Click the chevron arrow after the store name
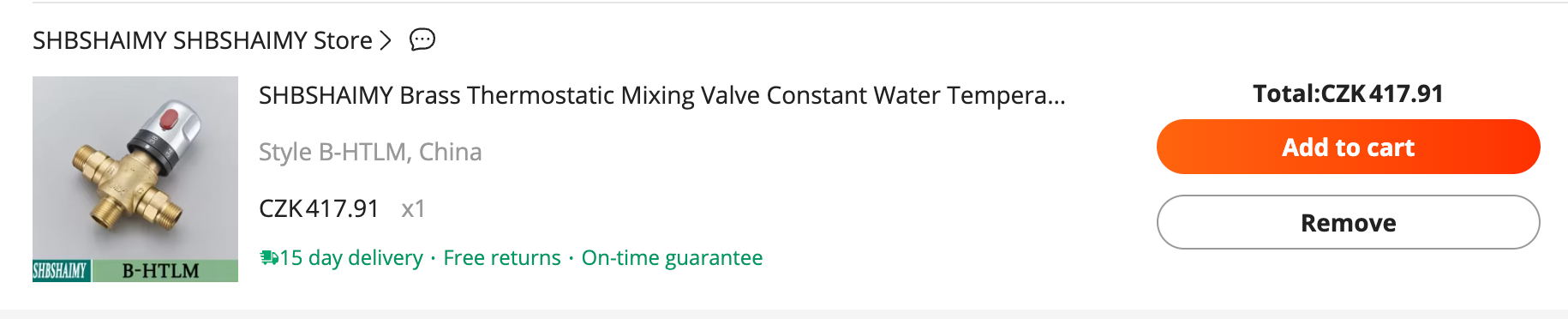The image size is (1568, 319). coord(386,40)
